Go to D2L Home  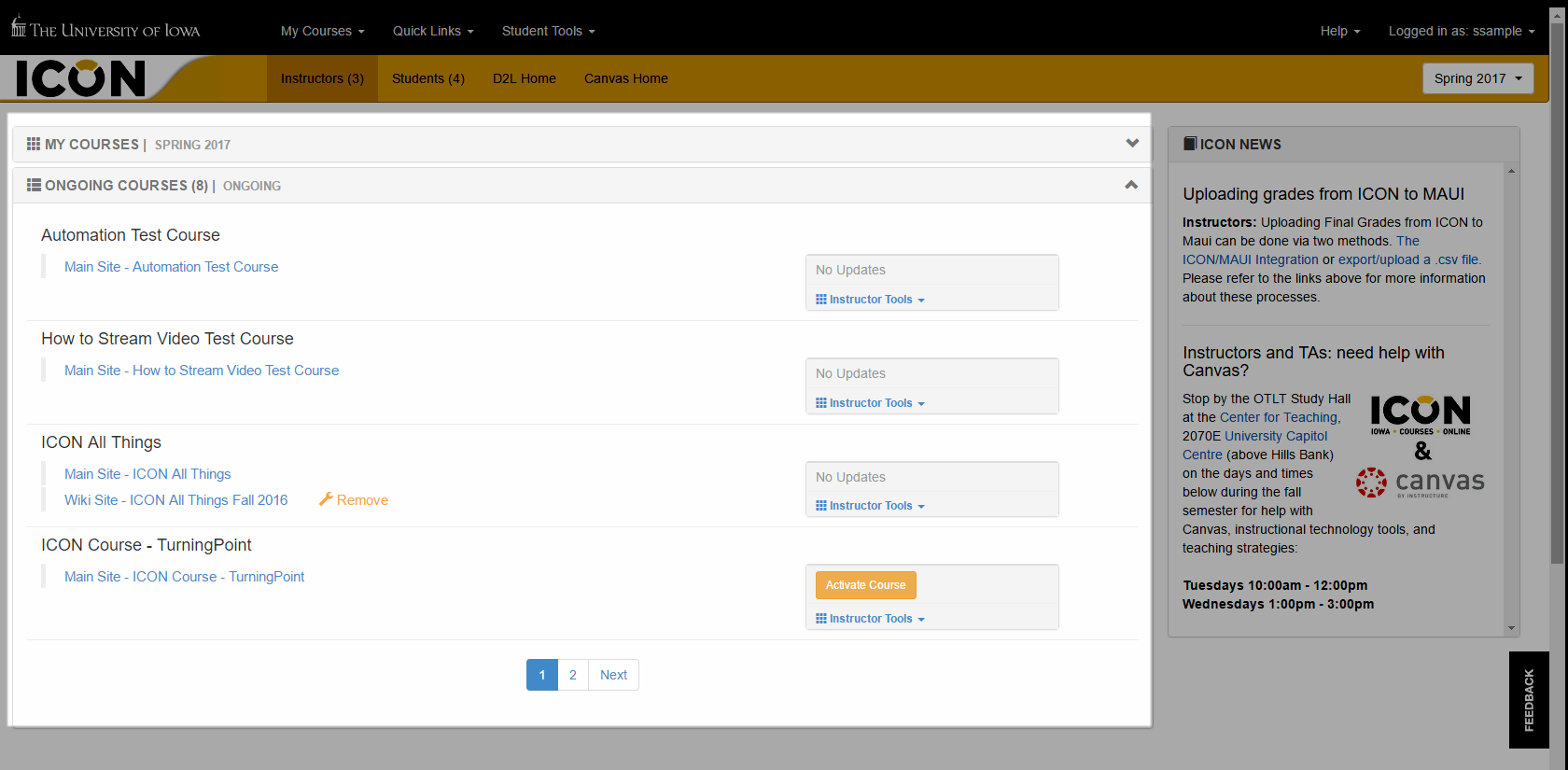coord(525,78)
